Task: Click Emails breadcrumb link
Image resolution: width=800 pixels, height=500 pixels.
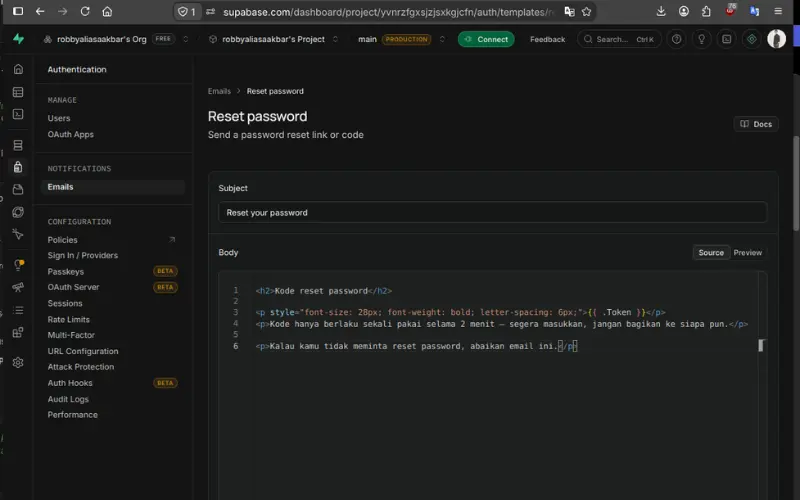Action: pos(219,91)
